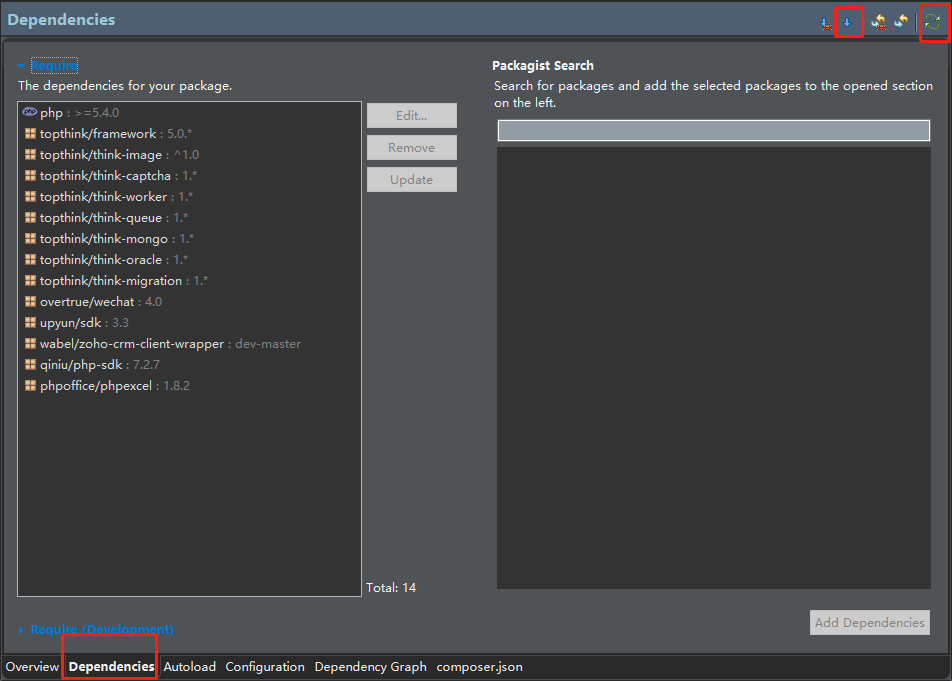952x681 pixels.
Task: Click the install with dev dependencies icon
Action: point(826,22)
